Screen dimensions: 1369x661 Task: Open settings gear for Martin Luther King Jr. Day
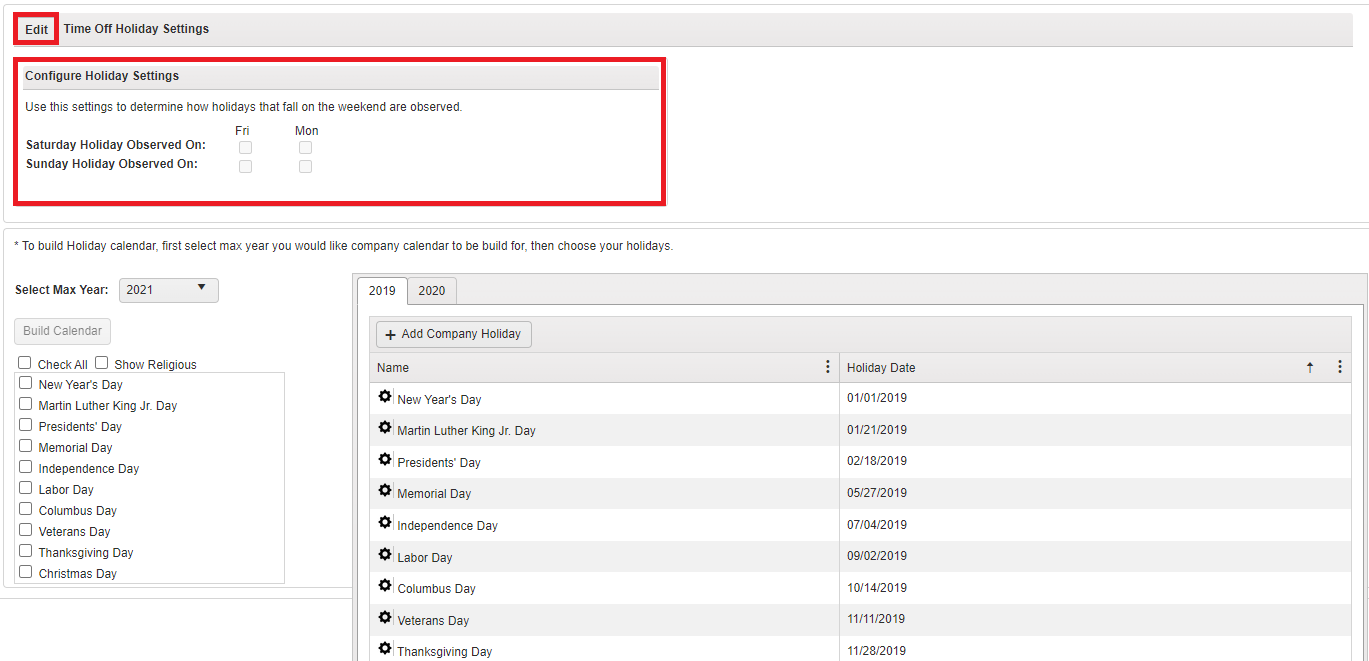pos(385,427)
